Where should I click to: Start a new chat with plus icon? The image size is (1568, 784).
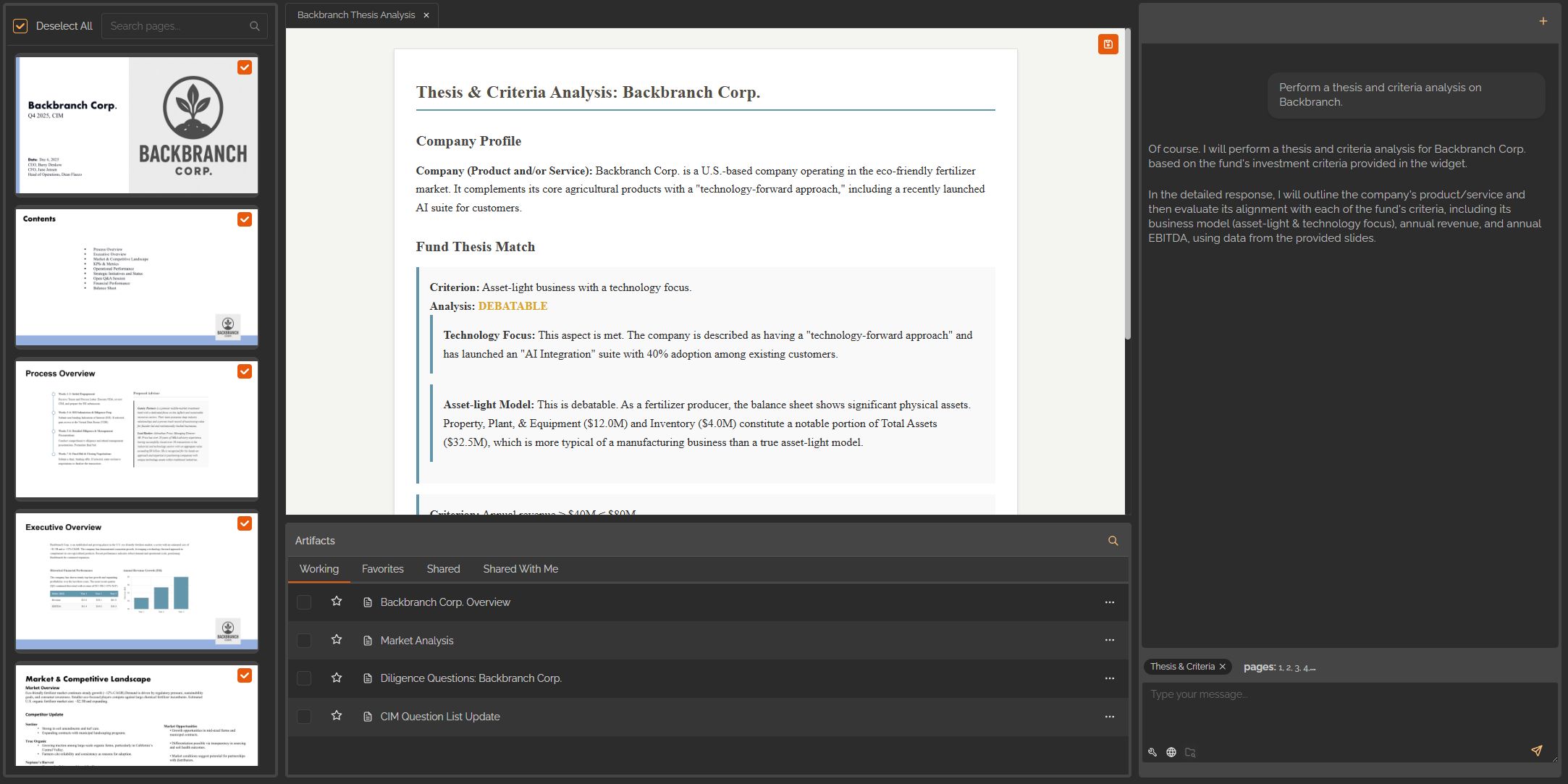1543,21
